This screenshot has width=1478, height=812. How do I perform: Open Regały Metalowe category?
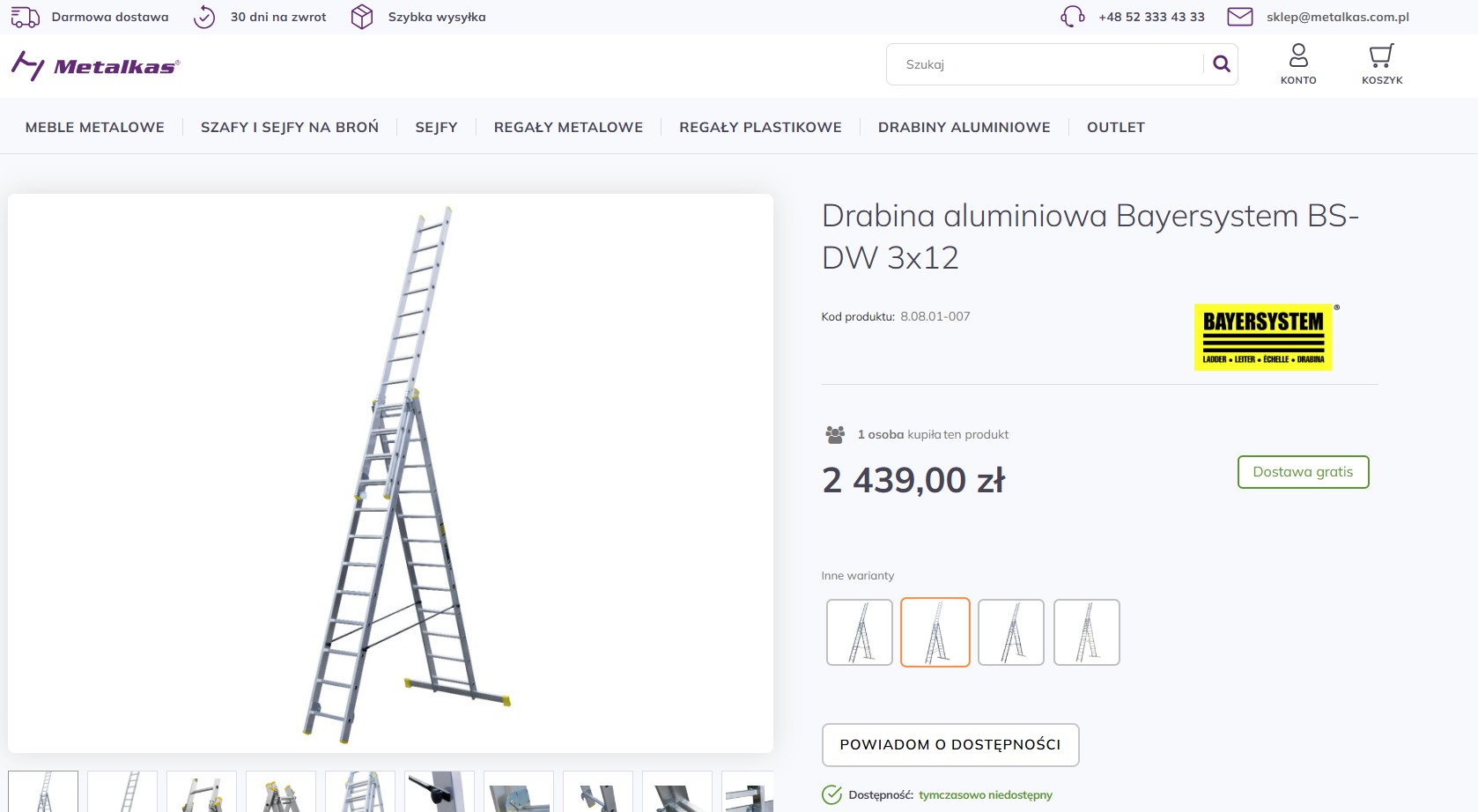tap(569, 127)
